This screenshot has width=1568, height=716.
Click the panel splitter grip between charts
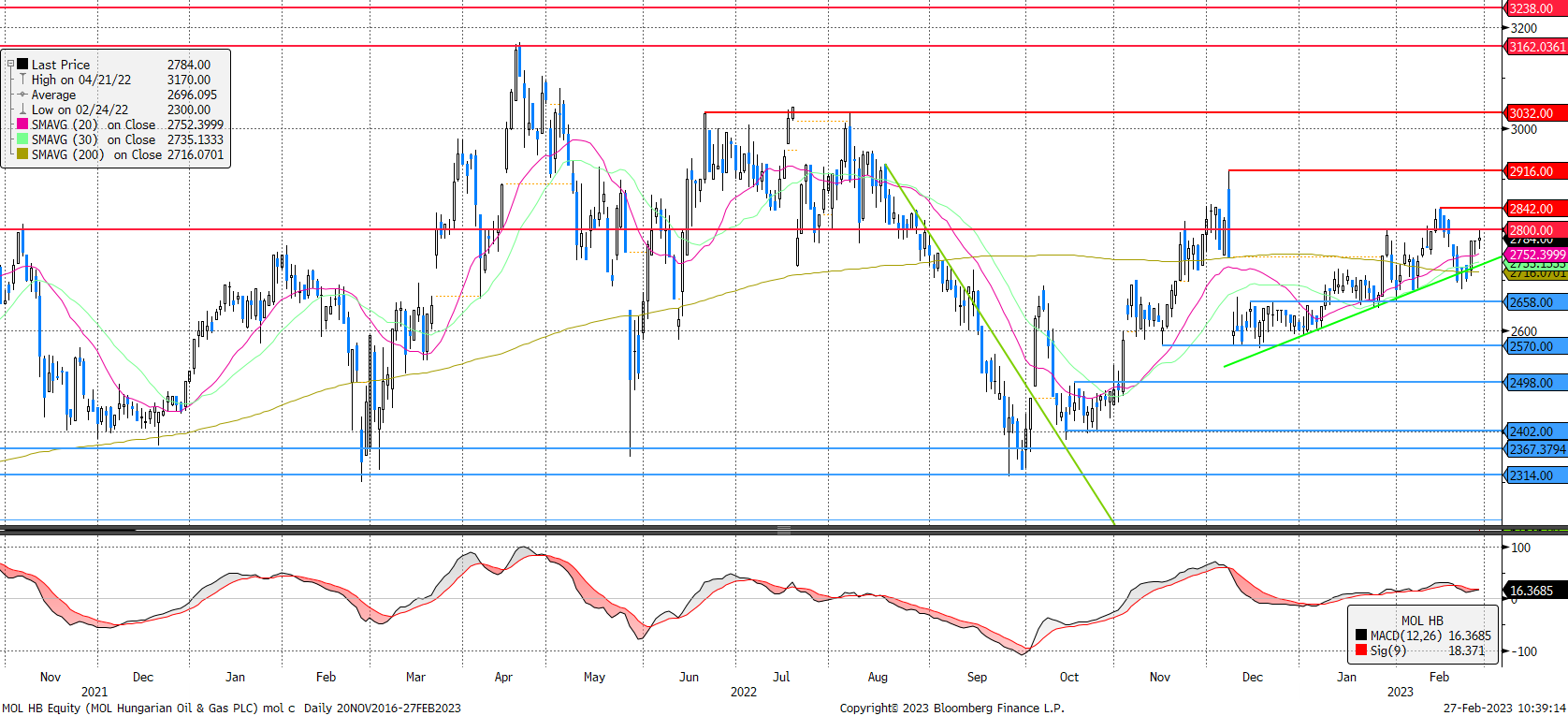784,530
